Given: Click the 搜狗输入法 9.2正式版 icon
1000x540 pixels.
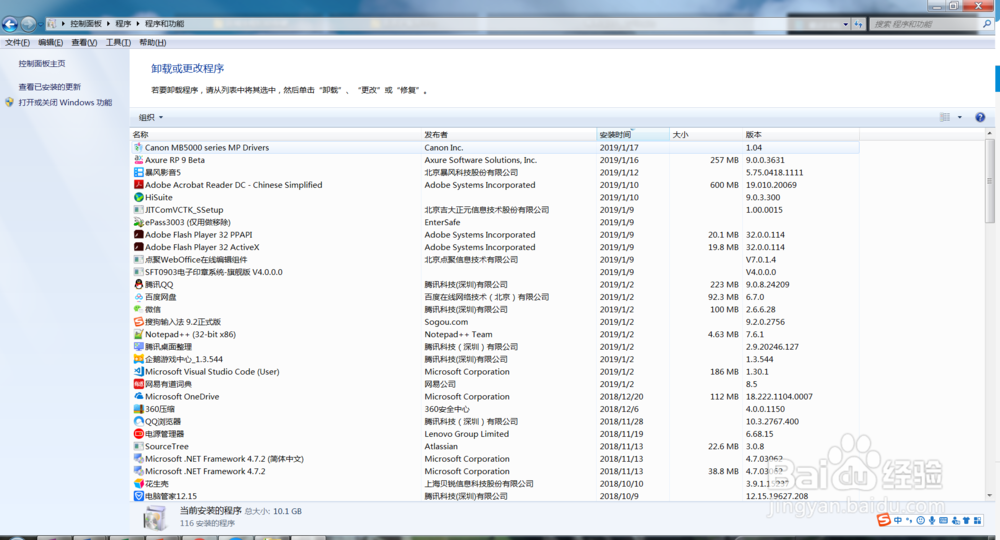Looking at the screenshot, I should [x=138, y=321].
